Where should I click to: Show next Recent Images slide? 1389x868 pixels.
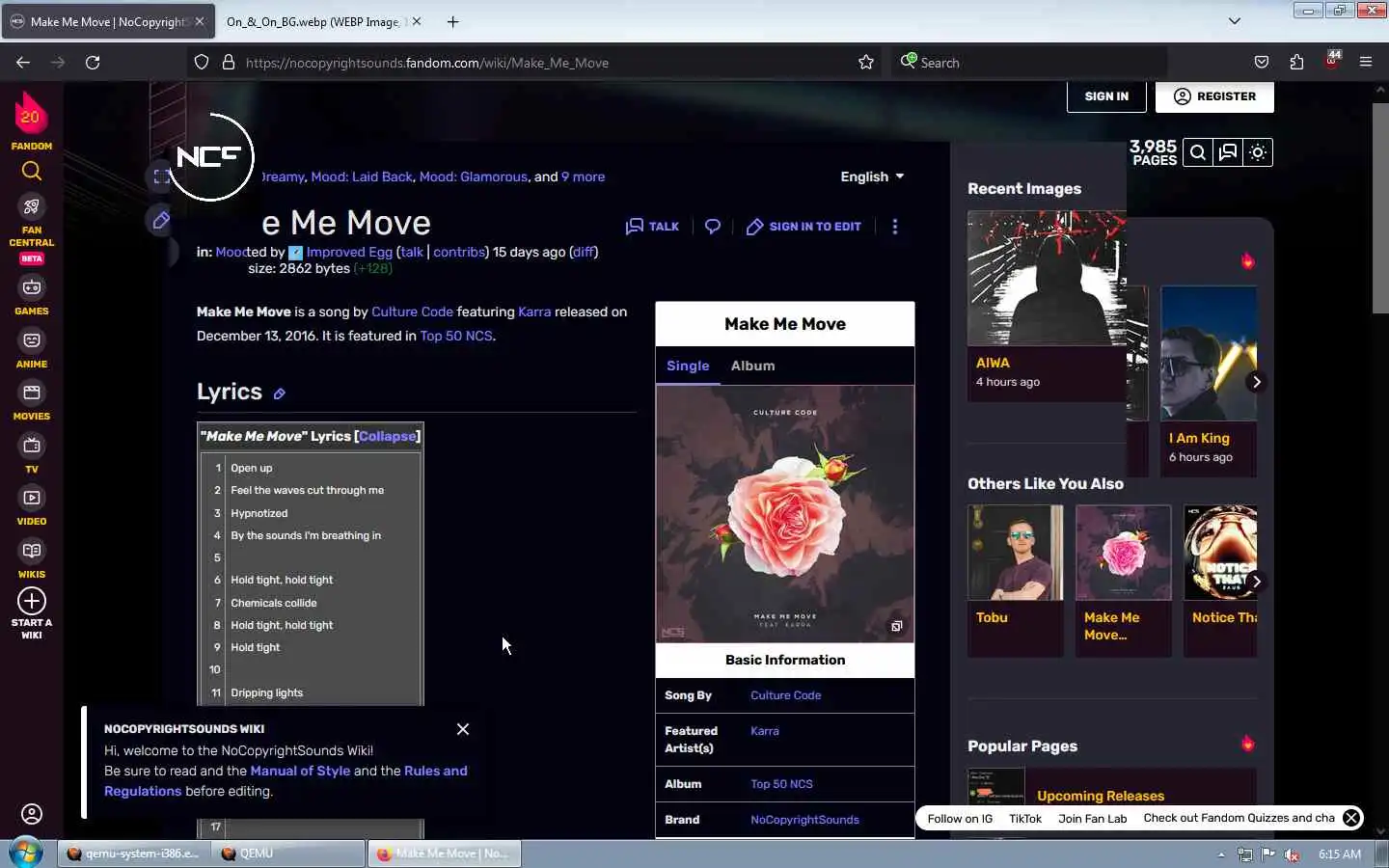point(1256,382)
